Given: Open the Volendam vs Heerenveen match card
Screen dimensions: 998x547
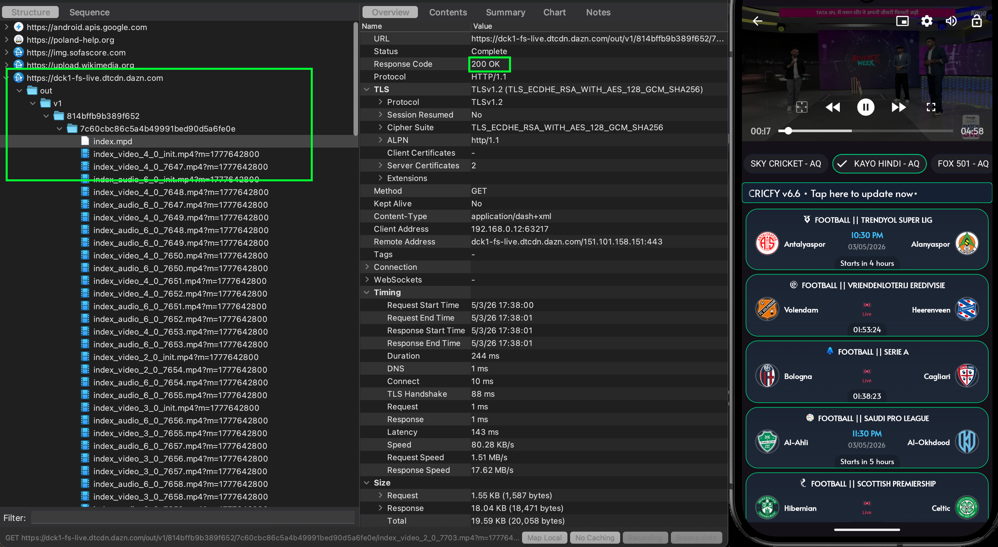Looking at the screenshot, I should click(867, 306).
